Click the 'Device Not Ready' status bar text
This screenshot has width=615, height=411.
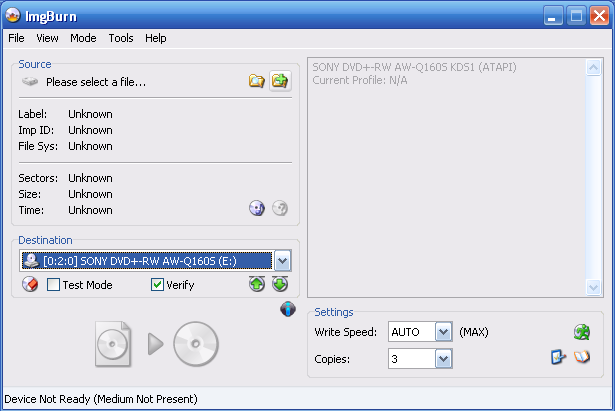101,399
